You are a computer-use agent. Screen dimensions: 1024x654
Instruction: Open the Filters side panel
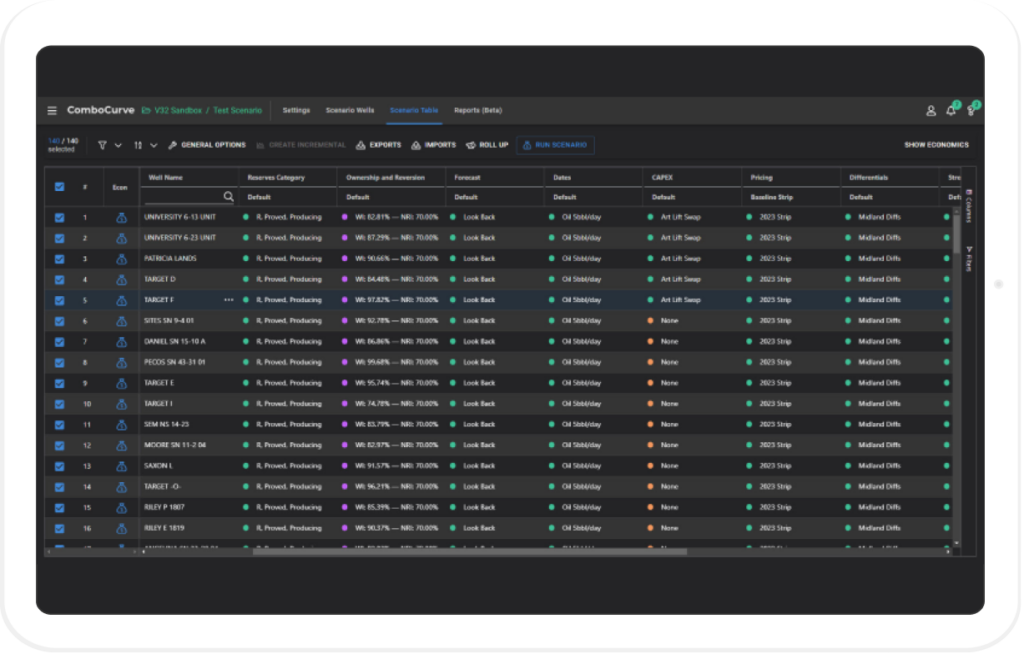click(968, 259)
